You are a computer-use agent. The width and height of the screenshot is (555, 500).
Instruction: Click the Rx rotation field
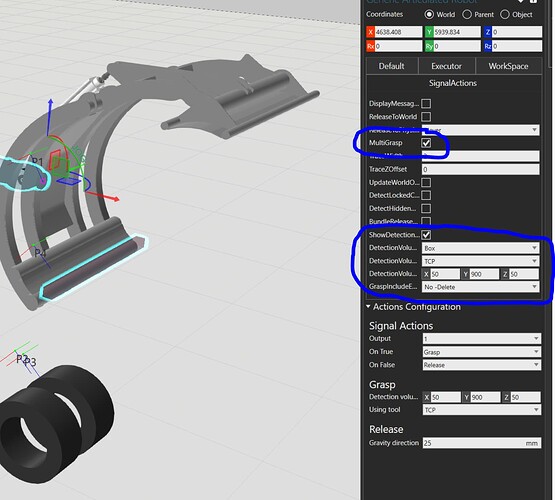(398, 46)
